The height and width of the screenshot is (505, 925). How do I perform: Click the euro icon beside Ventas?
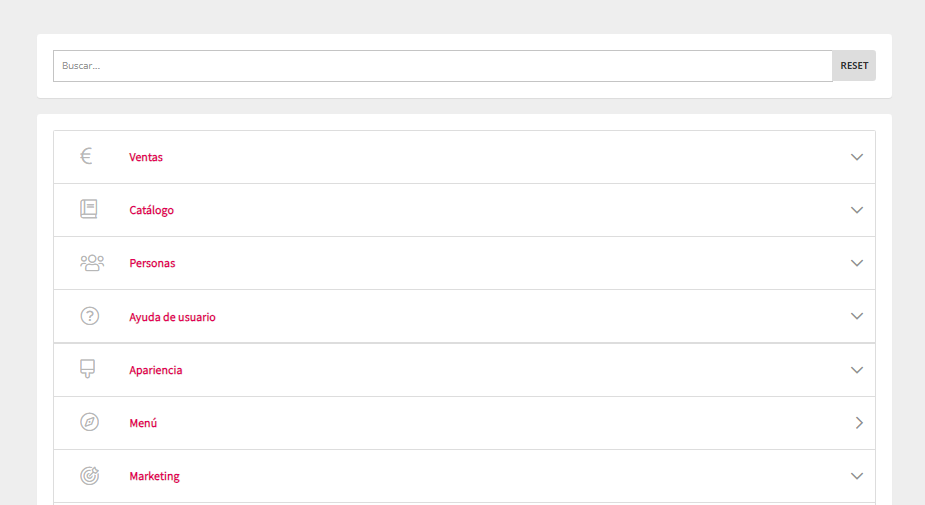(87, 156)
